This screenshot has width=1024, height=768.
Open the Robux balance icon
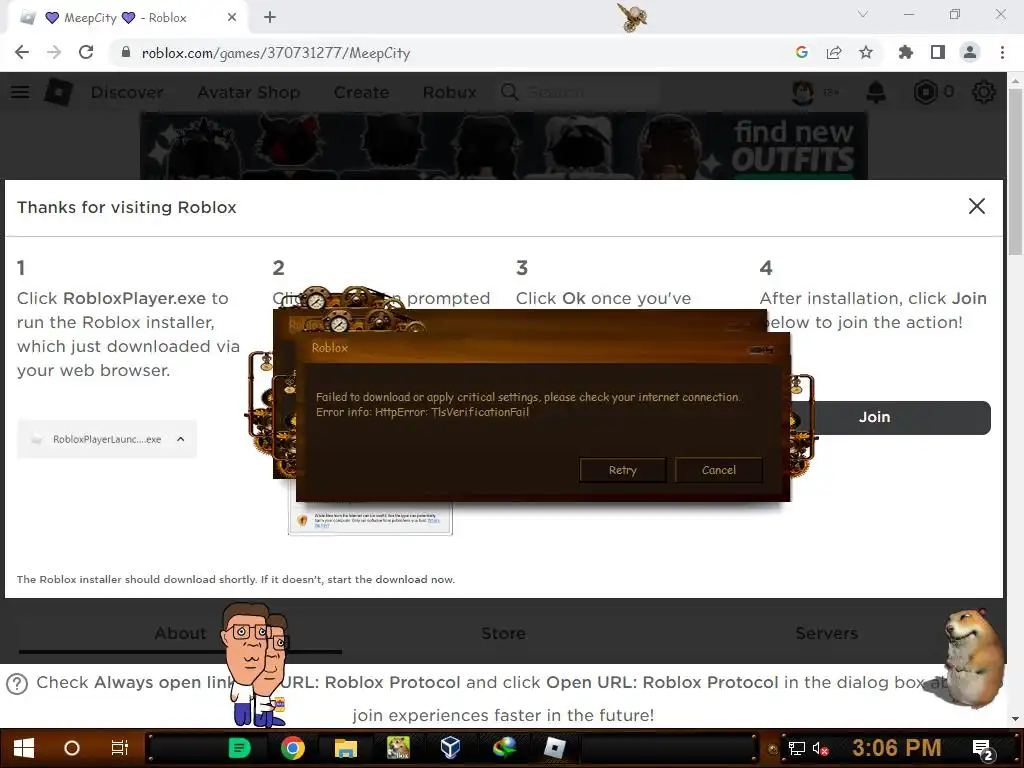click(925, 92)
